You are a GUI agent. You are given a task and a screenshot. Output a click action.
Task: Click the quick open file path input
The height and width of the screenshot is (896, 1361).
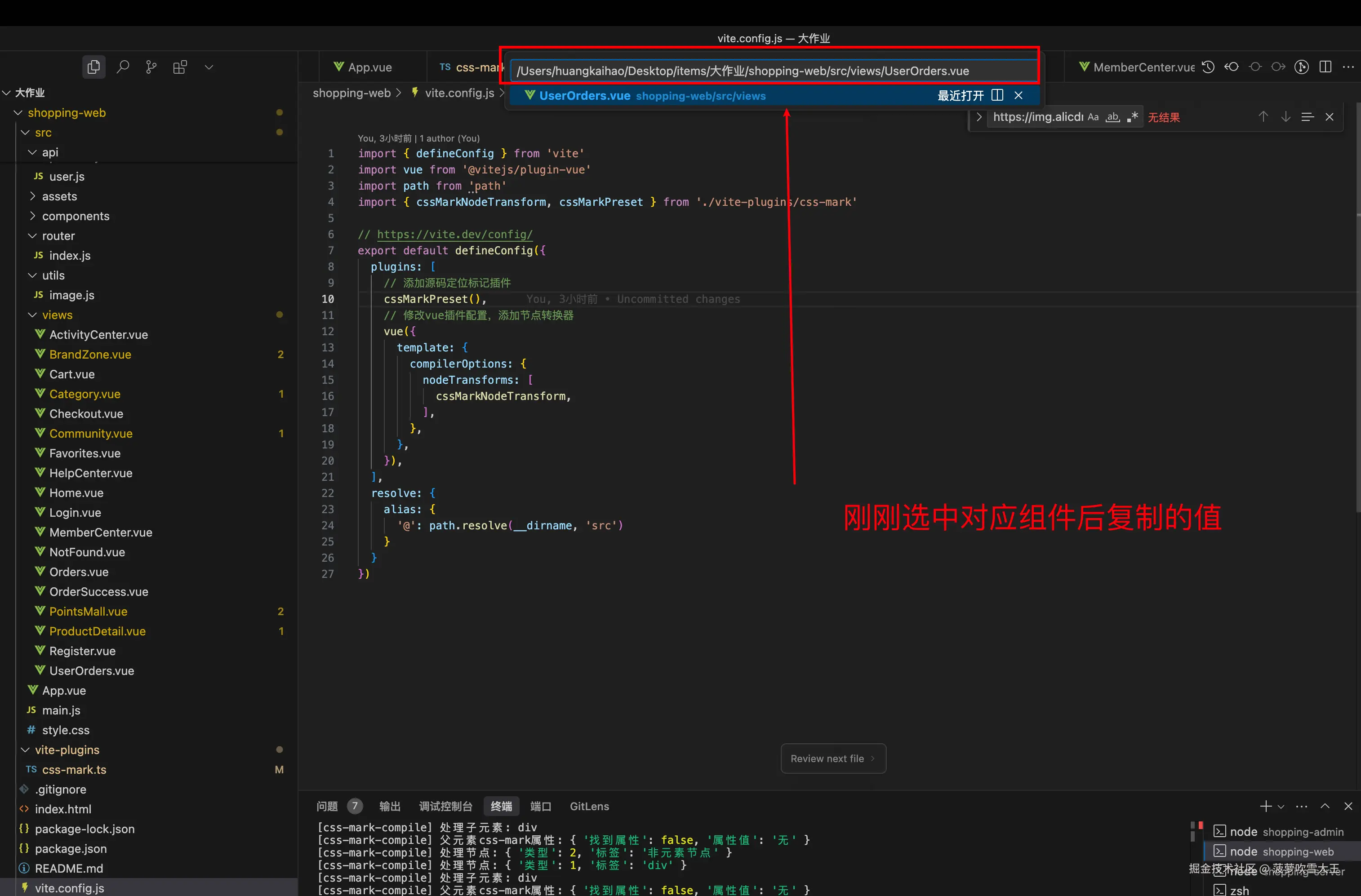click(x=772, y=71)
